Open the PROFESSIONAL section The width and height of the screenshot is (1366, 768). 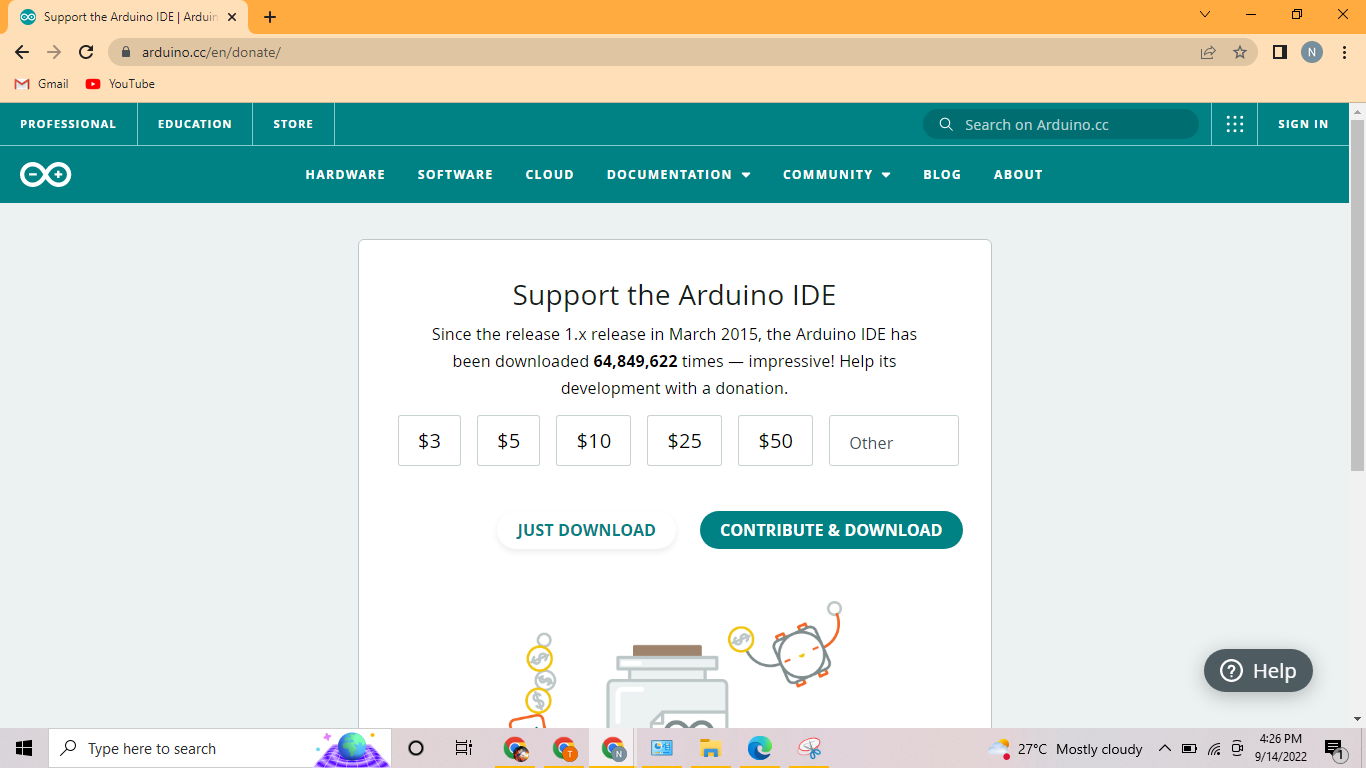tap(68, 124)
